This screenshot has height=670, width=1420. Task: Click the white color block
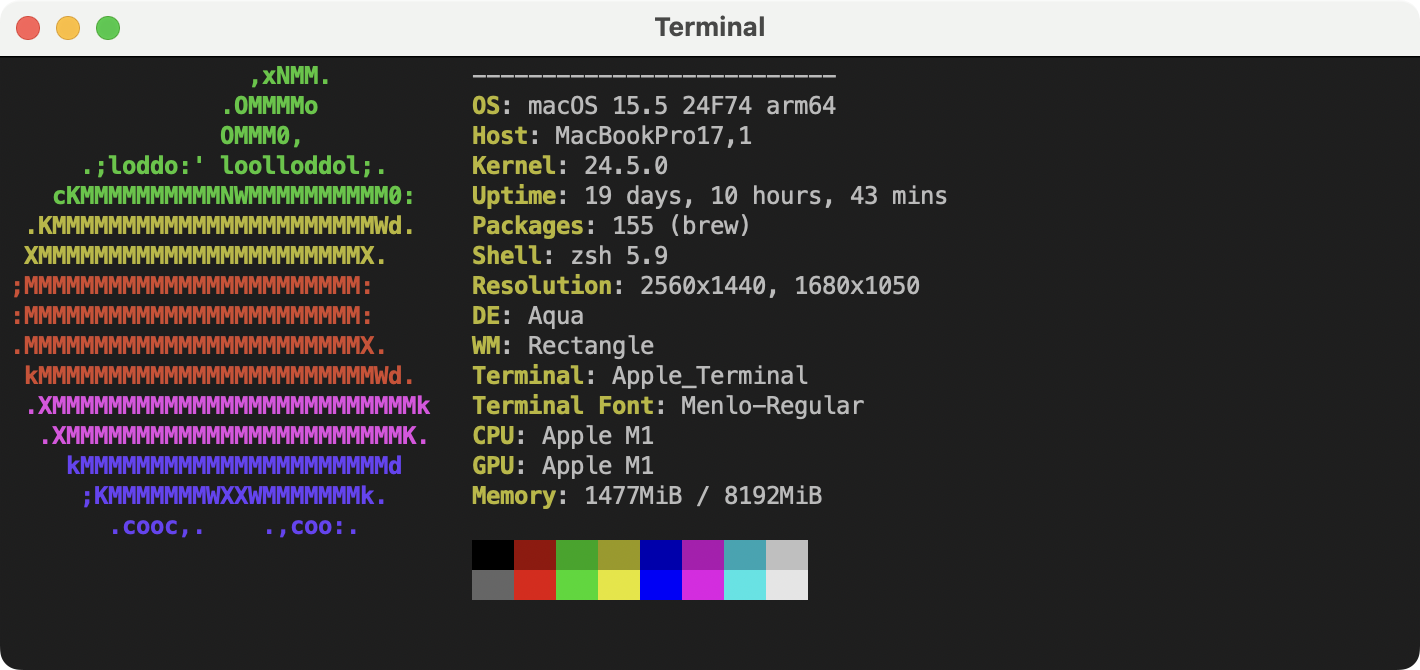click(x=787, y=585)
